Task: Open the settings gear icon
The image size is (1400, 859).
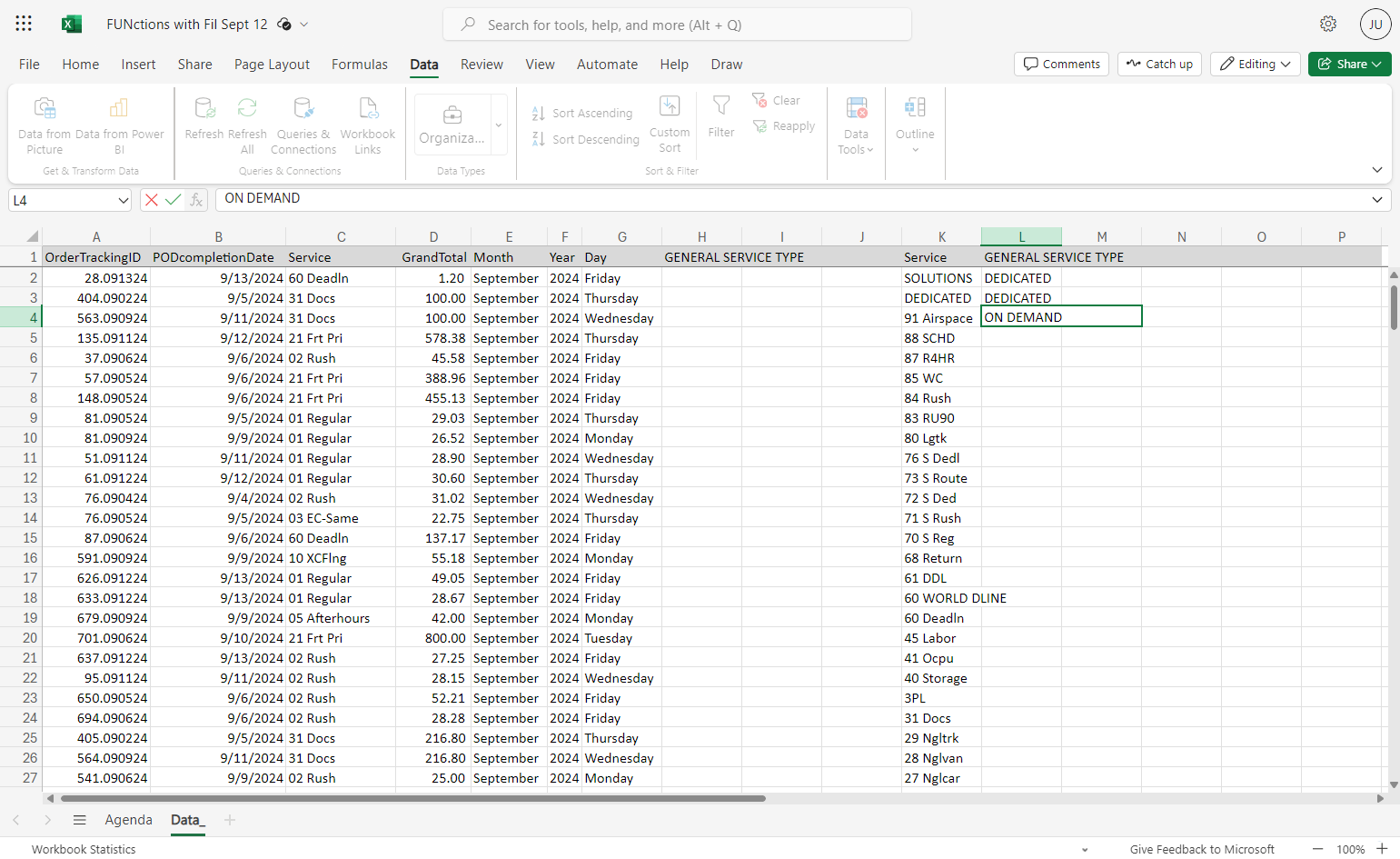Action: [1328, 25]
